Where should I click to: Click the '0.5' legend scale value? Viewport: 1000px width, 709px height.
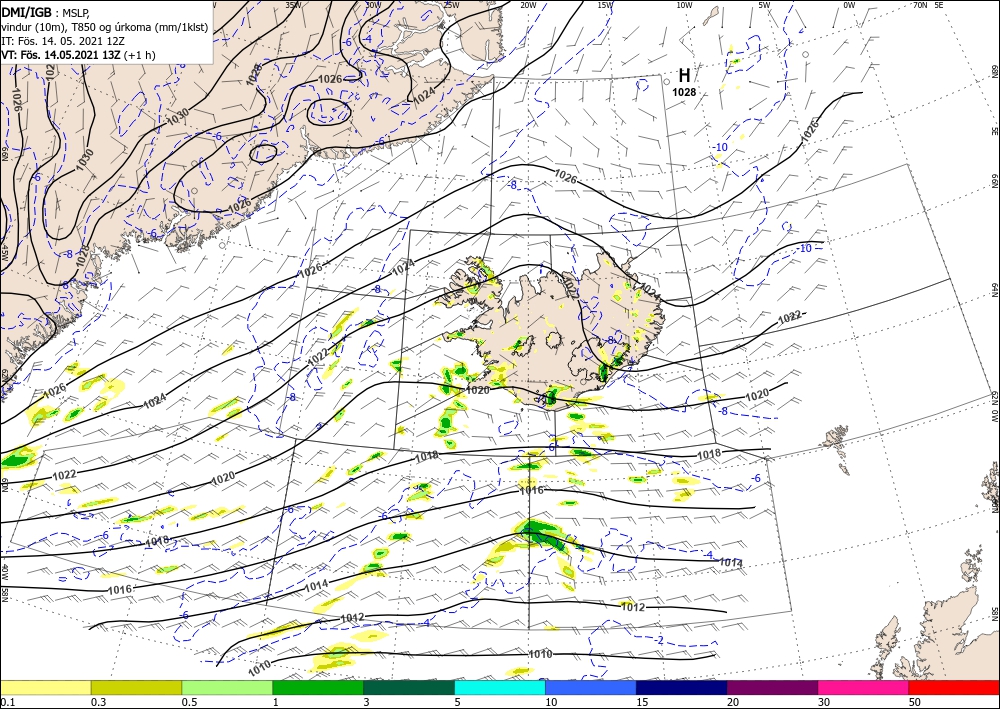[188, 702]
